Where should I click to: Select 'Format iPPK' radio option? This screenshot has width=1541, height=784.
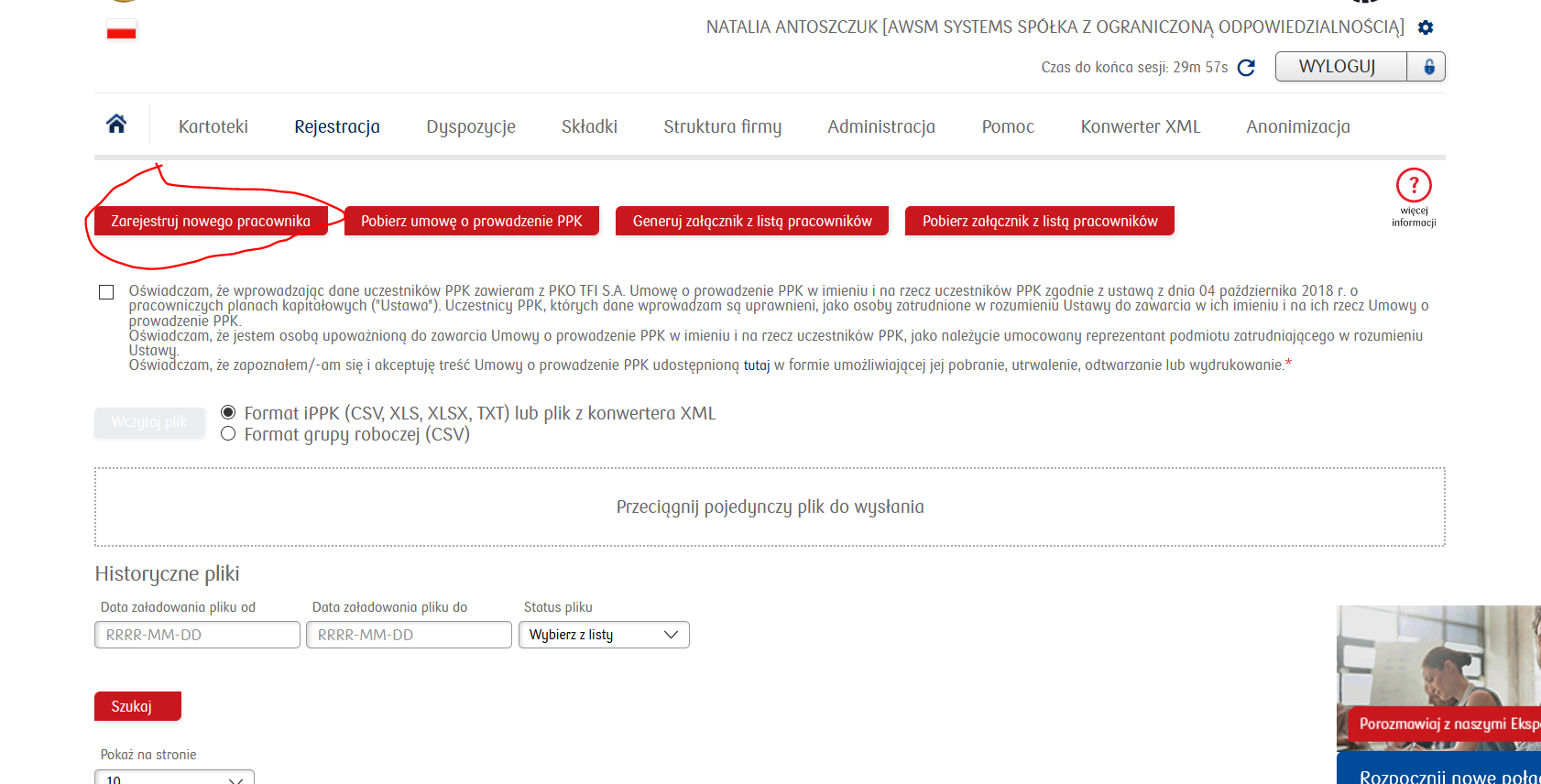pyautogui.click(x=228, y=412)
